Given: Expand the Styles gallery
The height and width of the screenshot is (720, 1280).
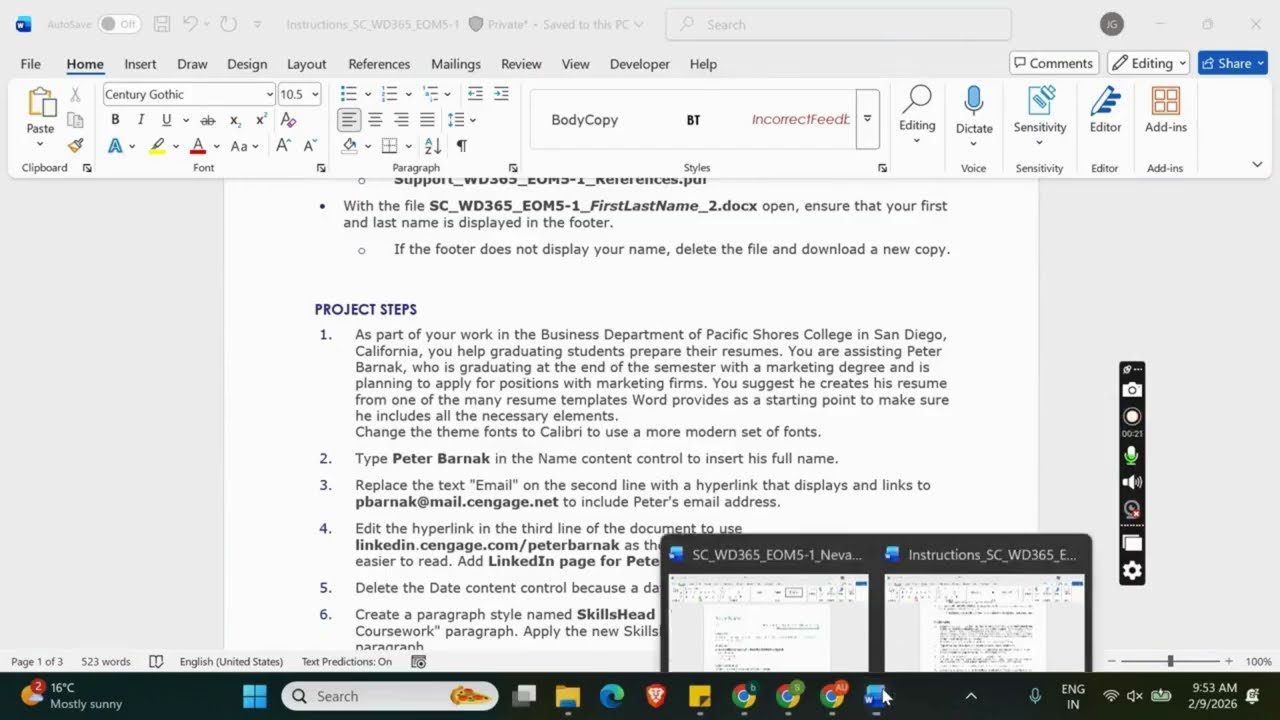Looking at the screenshot, I should click(867, 119).
